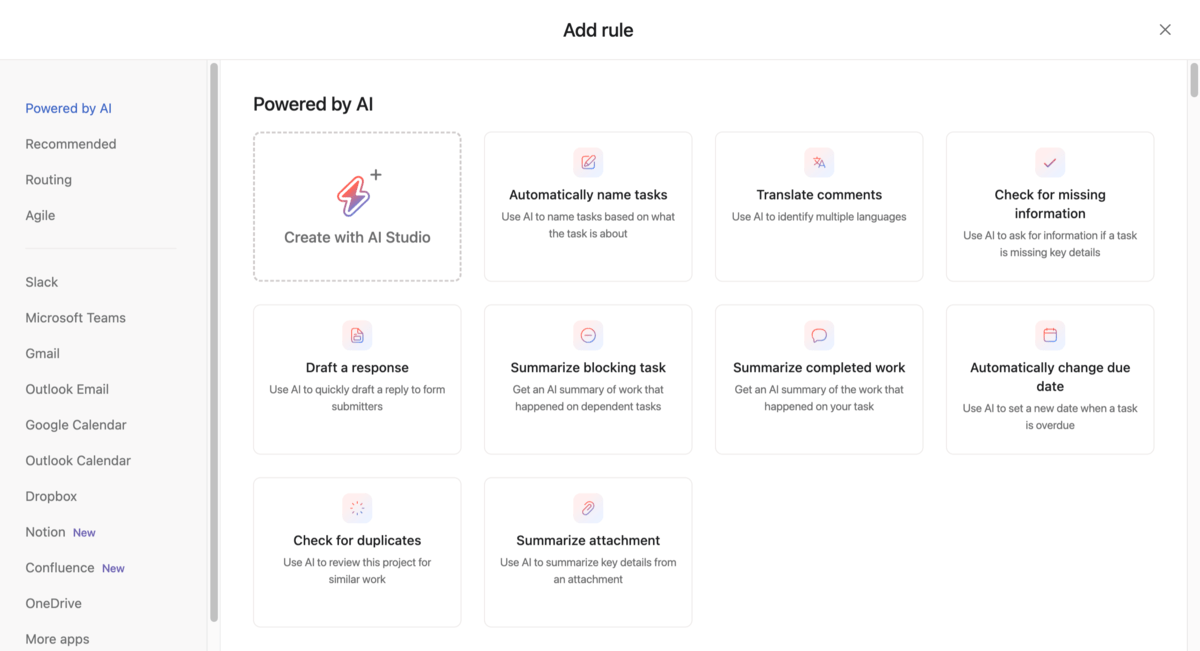Select the Agile category
The height and width of the screenshot is (651, 1200).
(x=40, y=214)
